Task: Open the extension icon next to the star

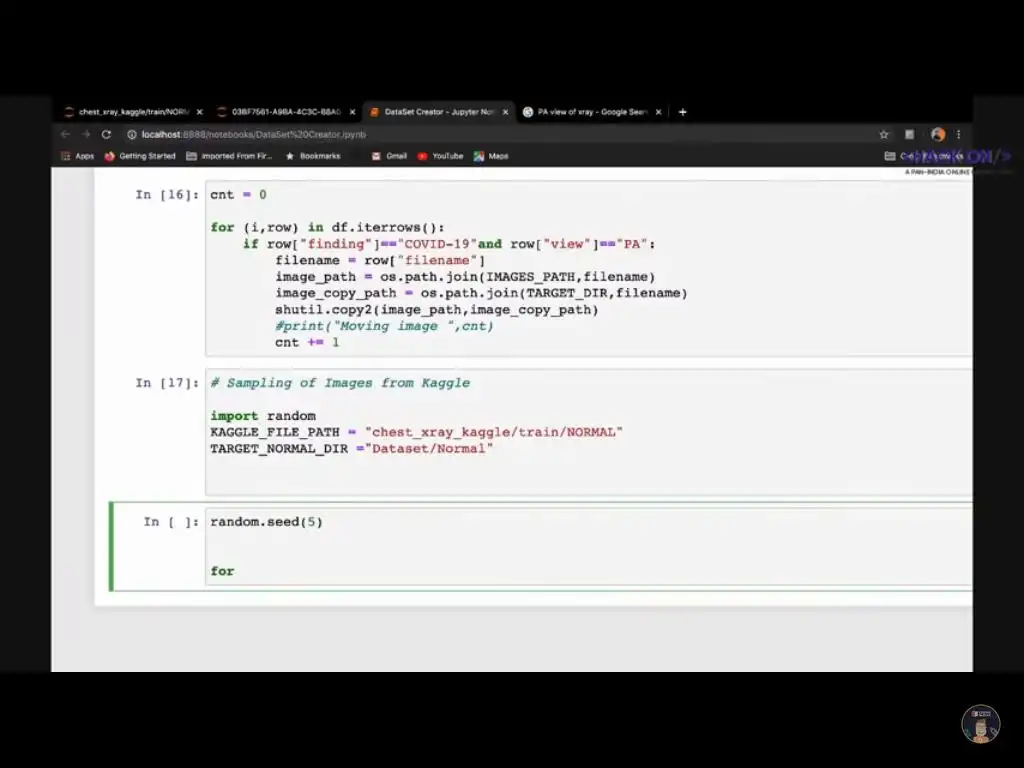Action: pyautogui.click(x=909, y=135)
